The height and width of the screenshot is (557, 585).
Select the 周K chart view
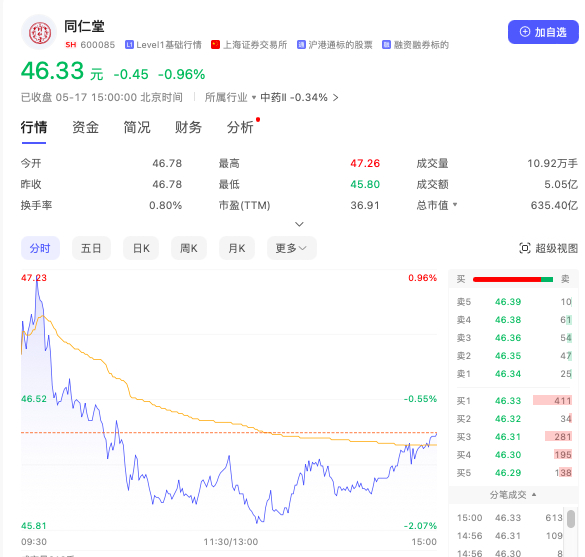point(189,248)
